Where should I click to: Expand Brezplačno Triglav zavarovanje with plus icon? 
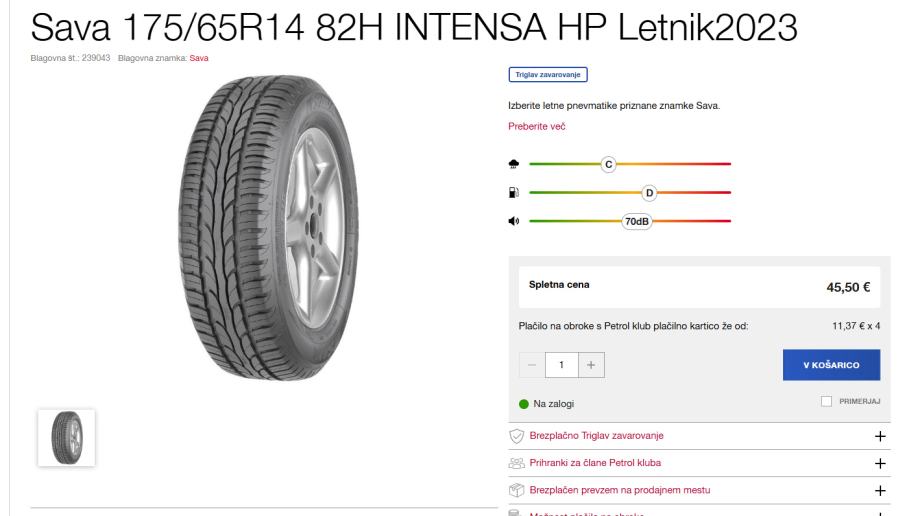click(880, 436)
